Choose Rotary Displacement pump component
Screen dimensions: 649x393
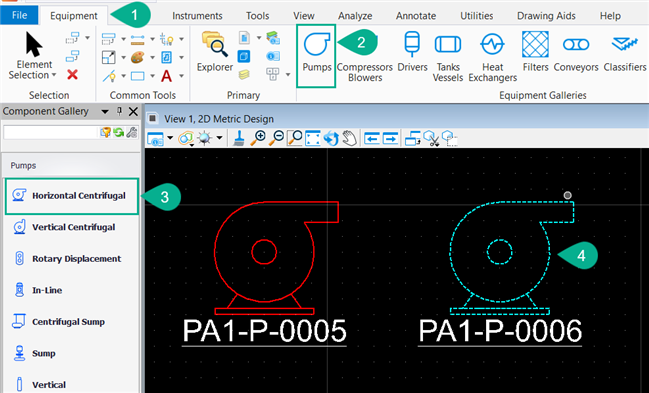coord(72,259)
